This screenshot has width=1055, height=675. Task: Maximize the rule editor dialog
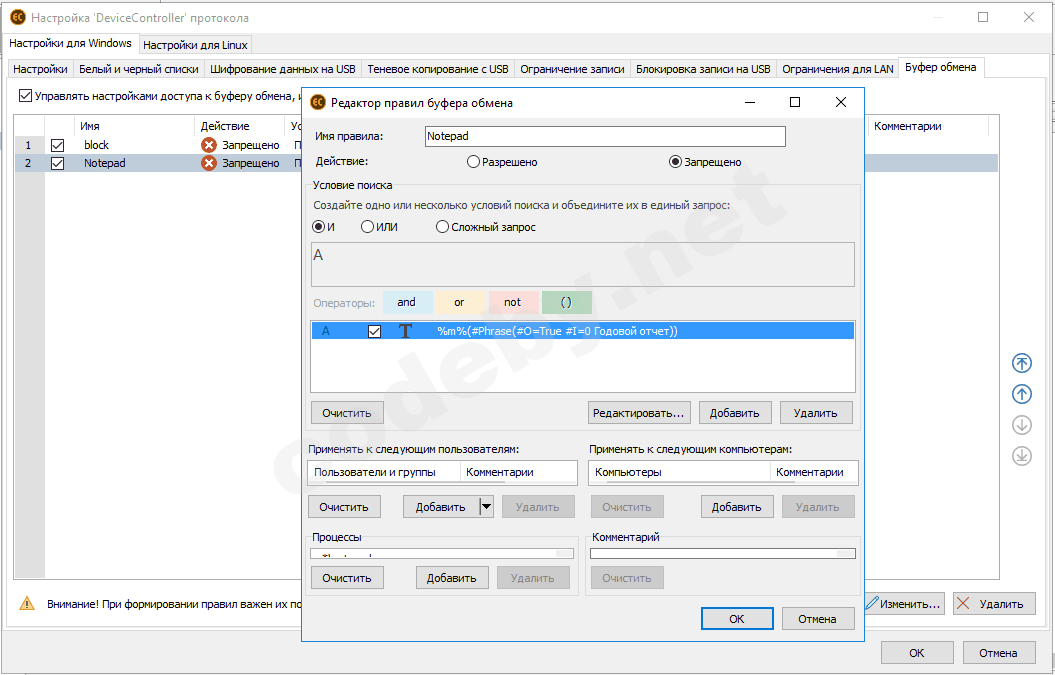pos(795,102)
